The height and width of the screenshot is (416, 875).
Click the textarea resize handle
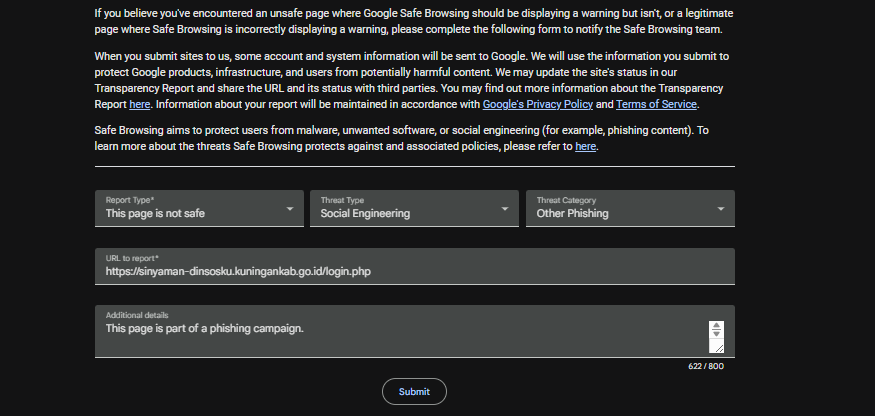tap(716, 346)
